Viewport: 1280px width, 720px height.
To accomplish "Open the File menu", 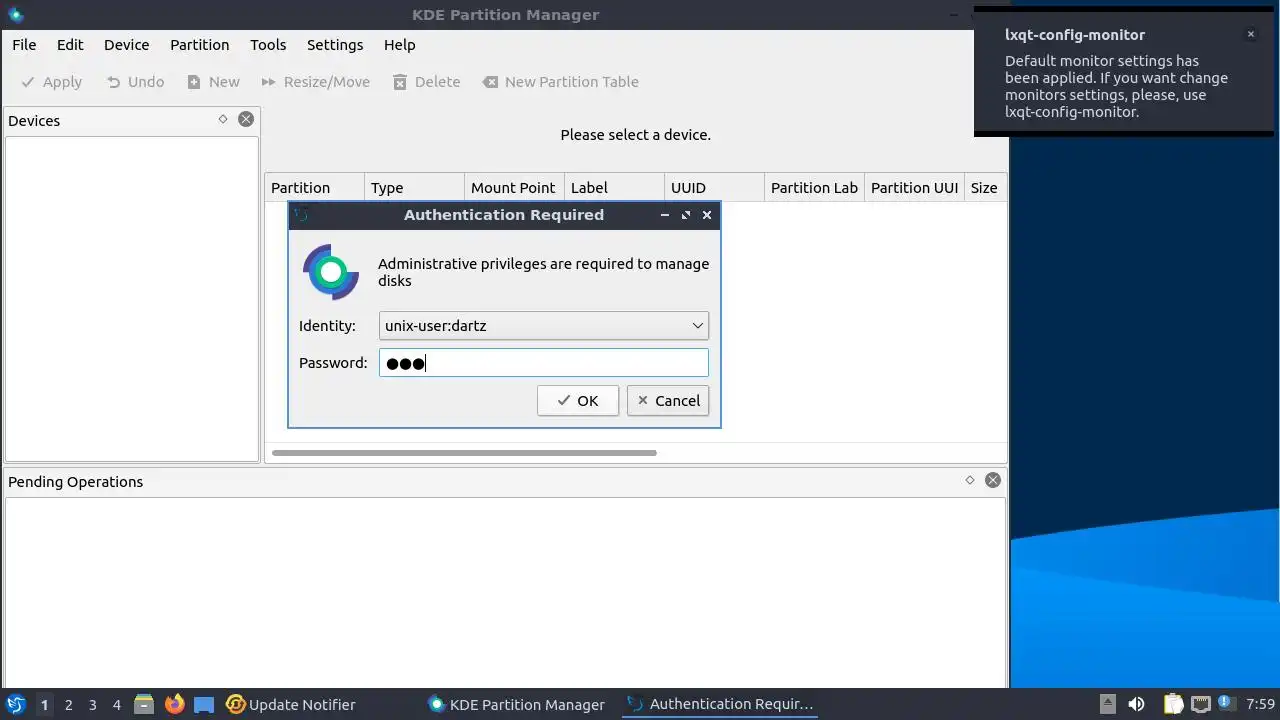I will 24,45.
